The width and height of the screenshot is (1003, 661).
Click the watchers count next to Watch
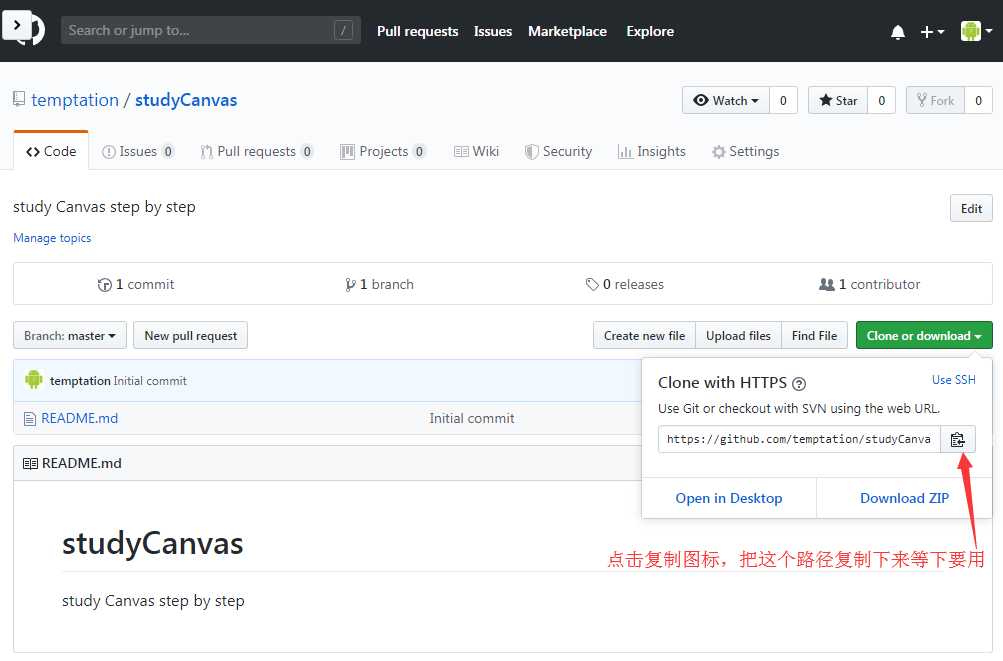pos(783,100)
